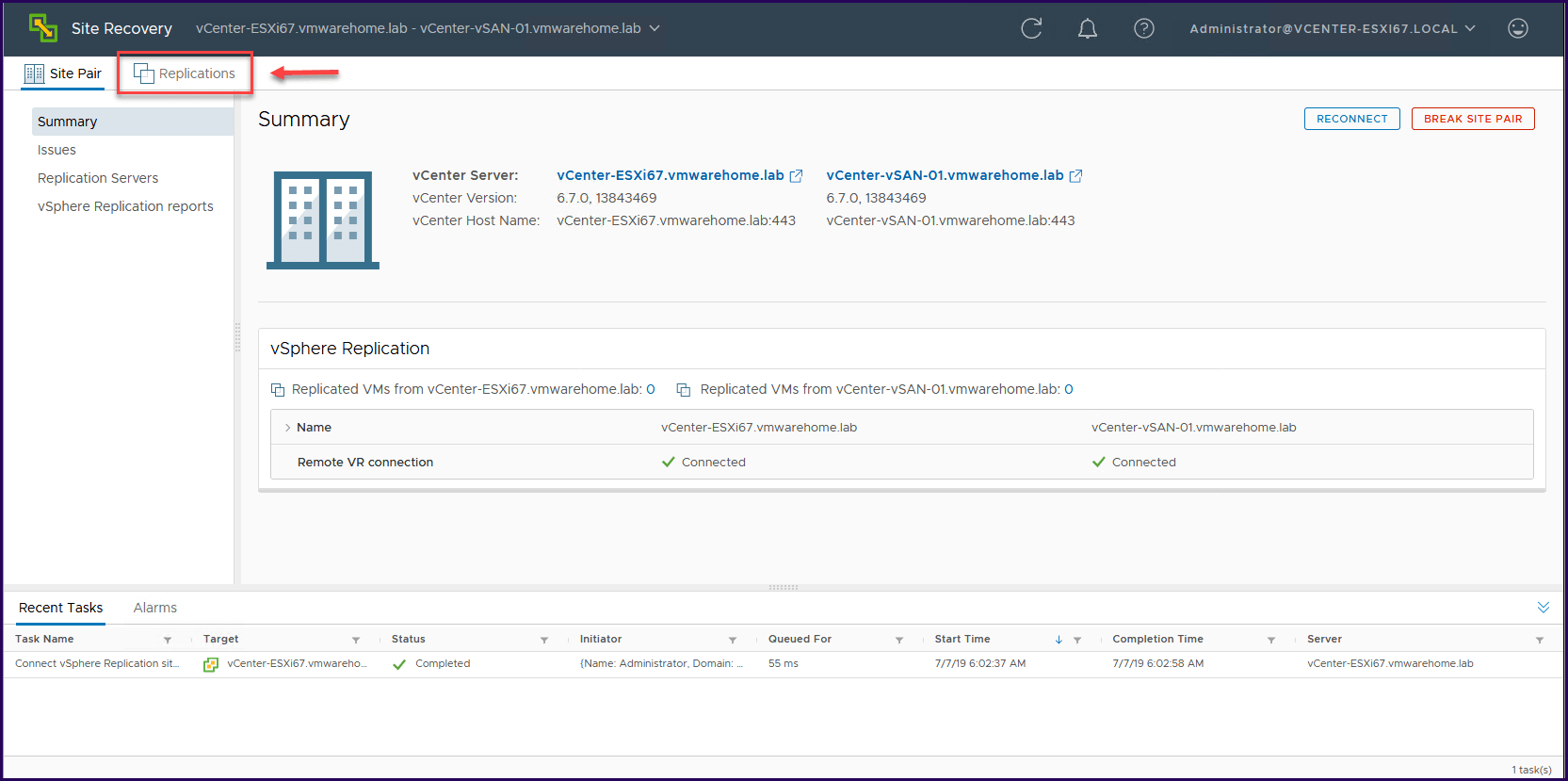Switch to the Recent Tasks tab
The image size is (1568, 781).
61,608
